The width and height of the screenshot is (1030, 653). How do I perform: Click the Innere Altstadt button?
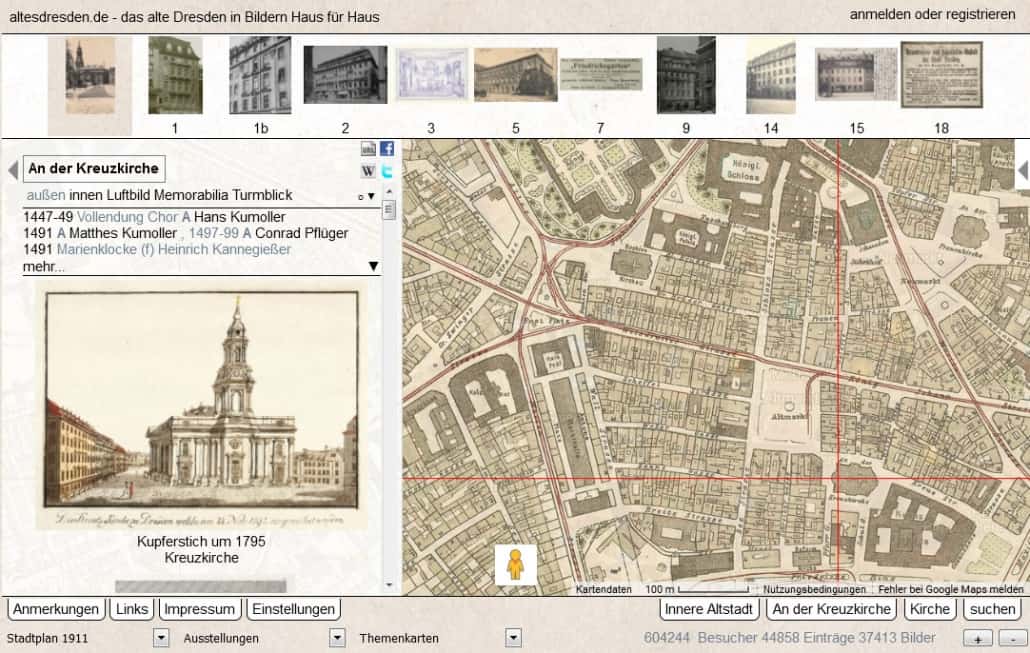coord(709,609)
